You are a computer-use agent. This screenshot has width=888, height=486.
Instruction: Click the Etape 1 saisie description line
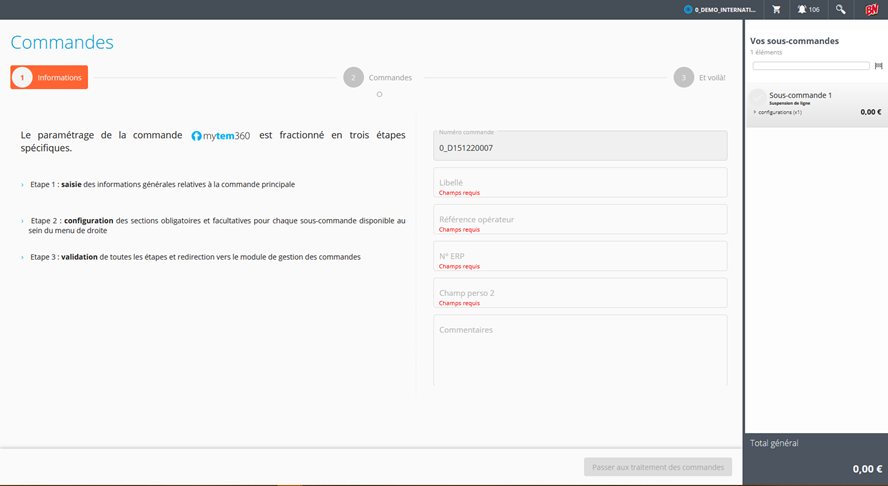(163, 185)
